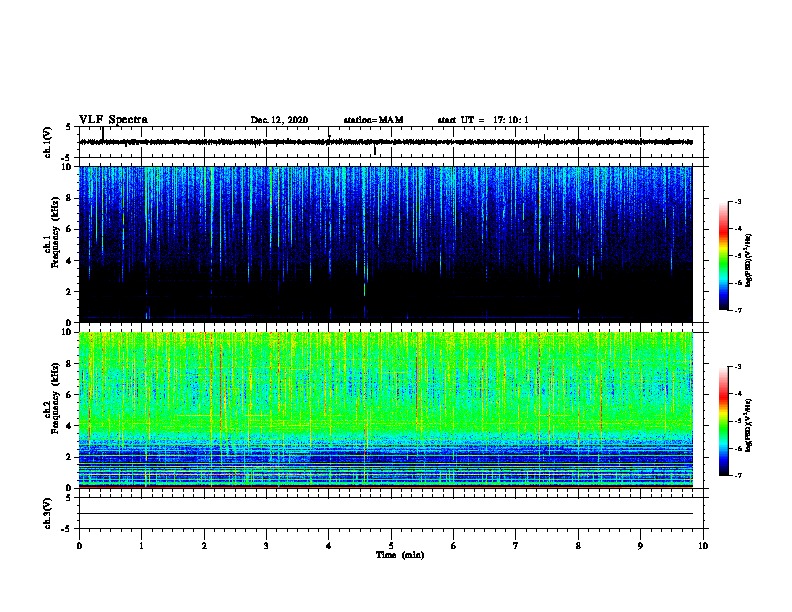Click the 'ch.1(V)' waveform axis label
792x612 pixels.
(x=48, y=142)
